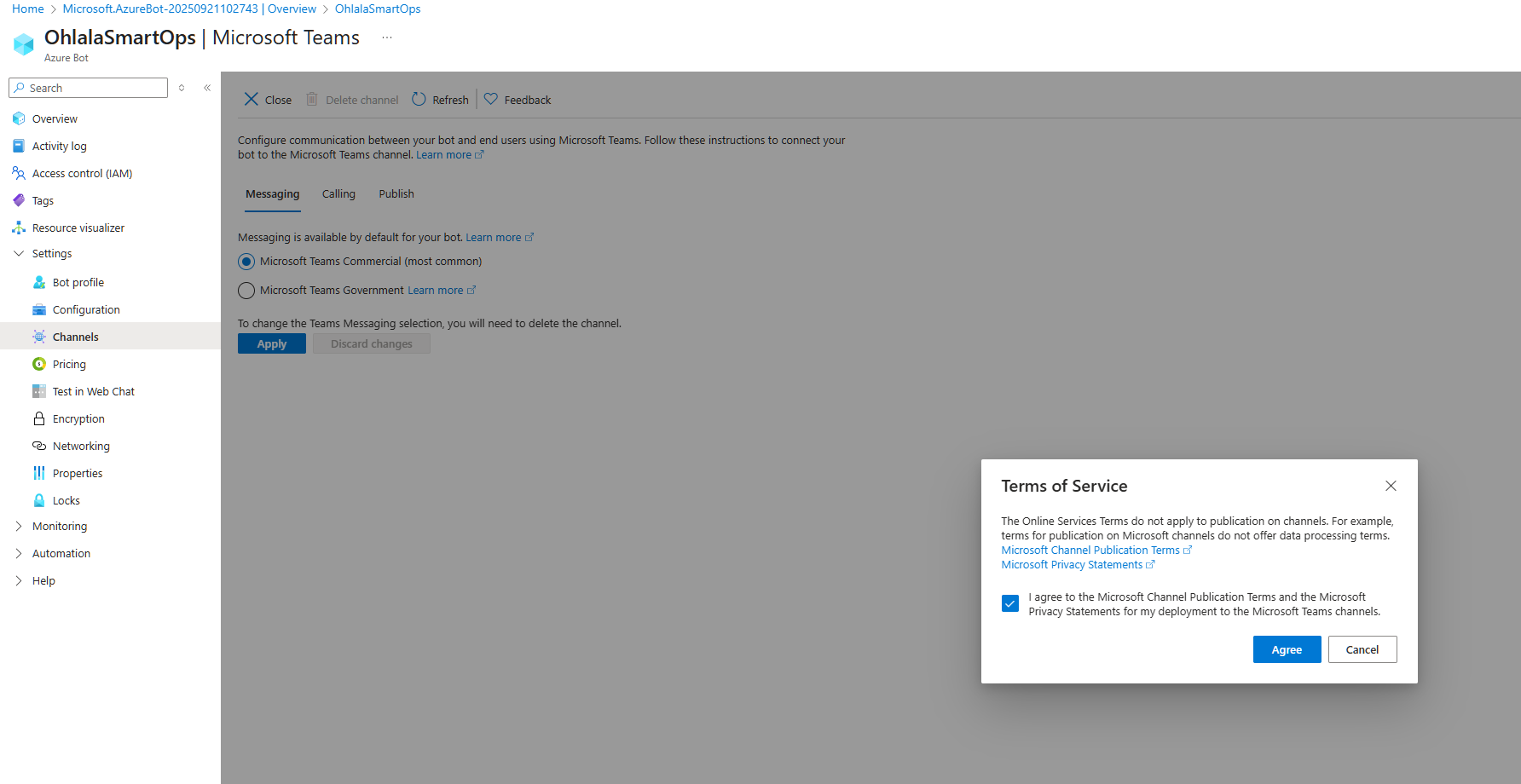Viewport: 1521px width, 784px height.
Task: Open Bot profile from sidebar
Action: pyautogui.click(x=78, y=283)
